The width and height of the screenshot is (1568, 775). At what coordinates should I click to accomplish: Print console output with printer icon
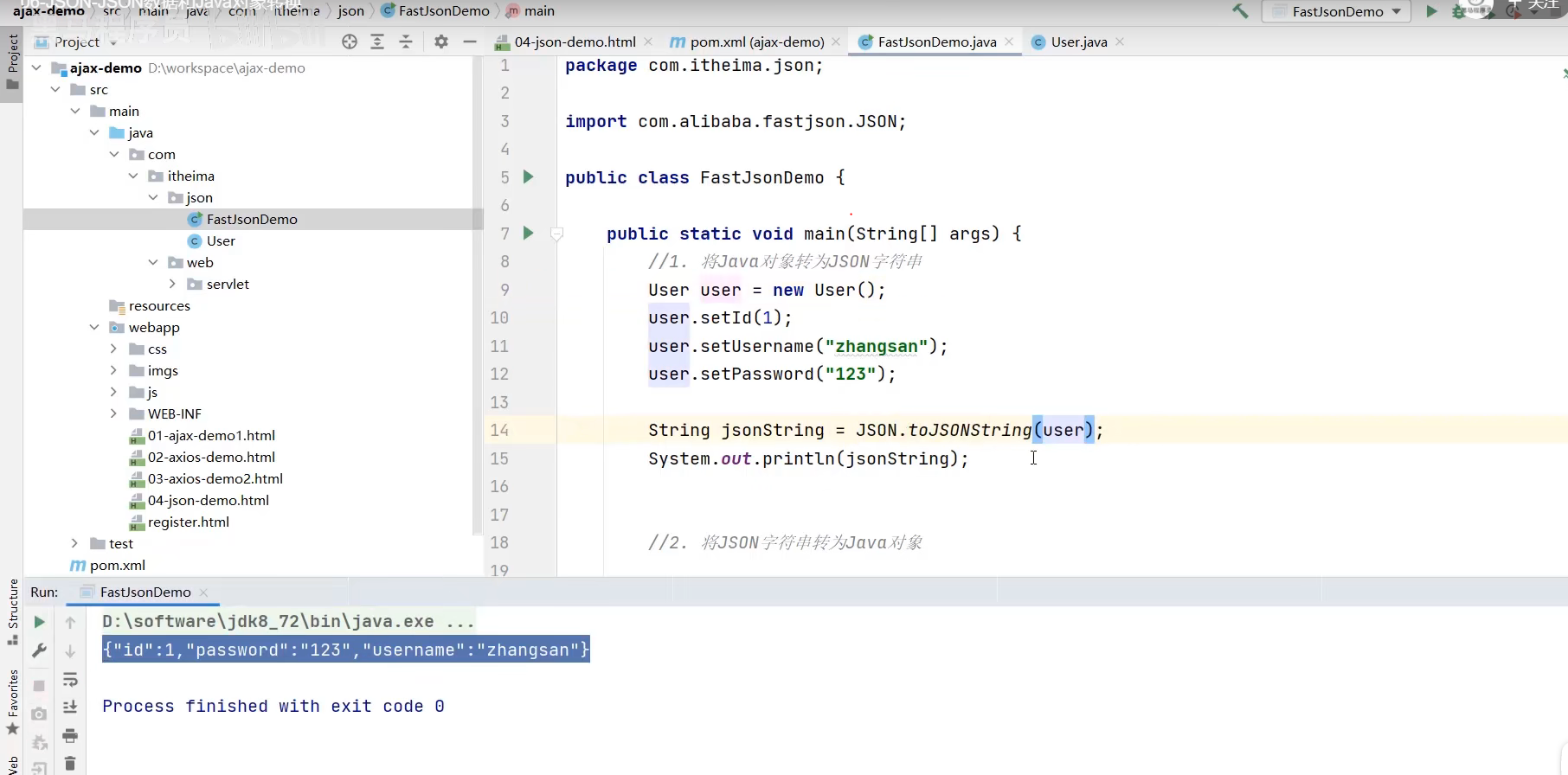70,736
